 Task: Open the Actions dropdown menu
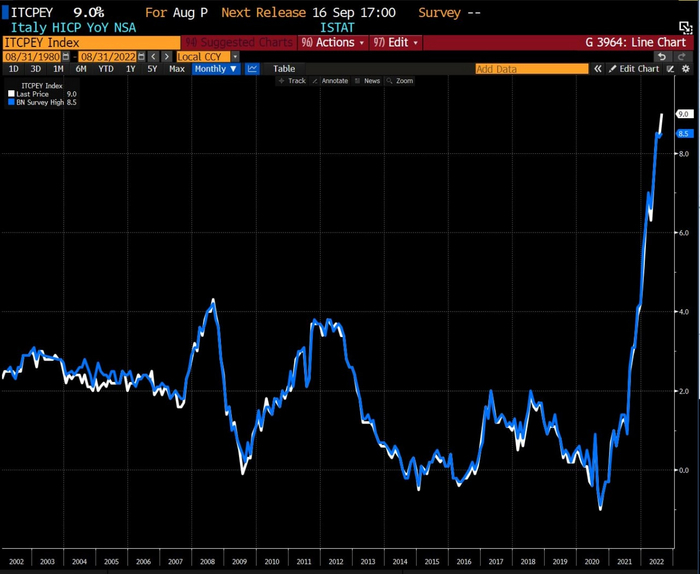pos(333,42)
